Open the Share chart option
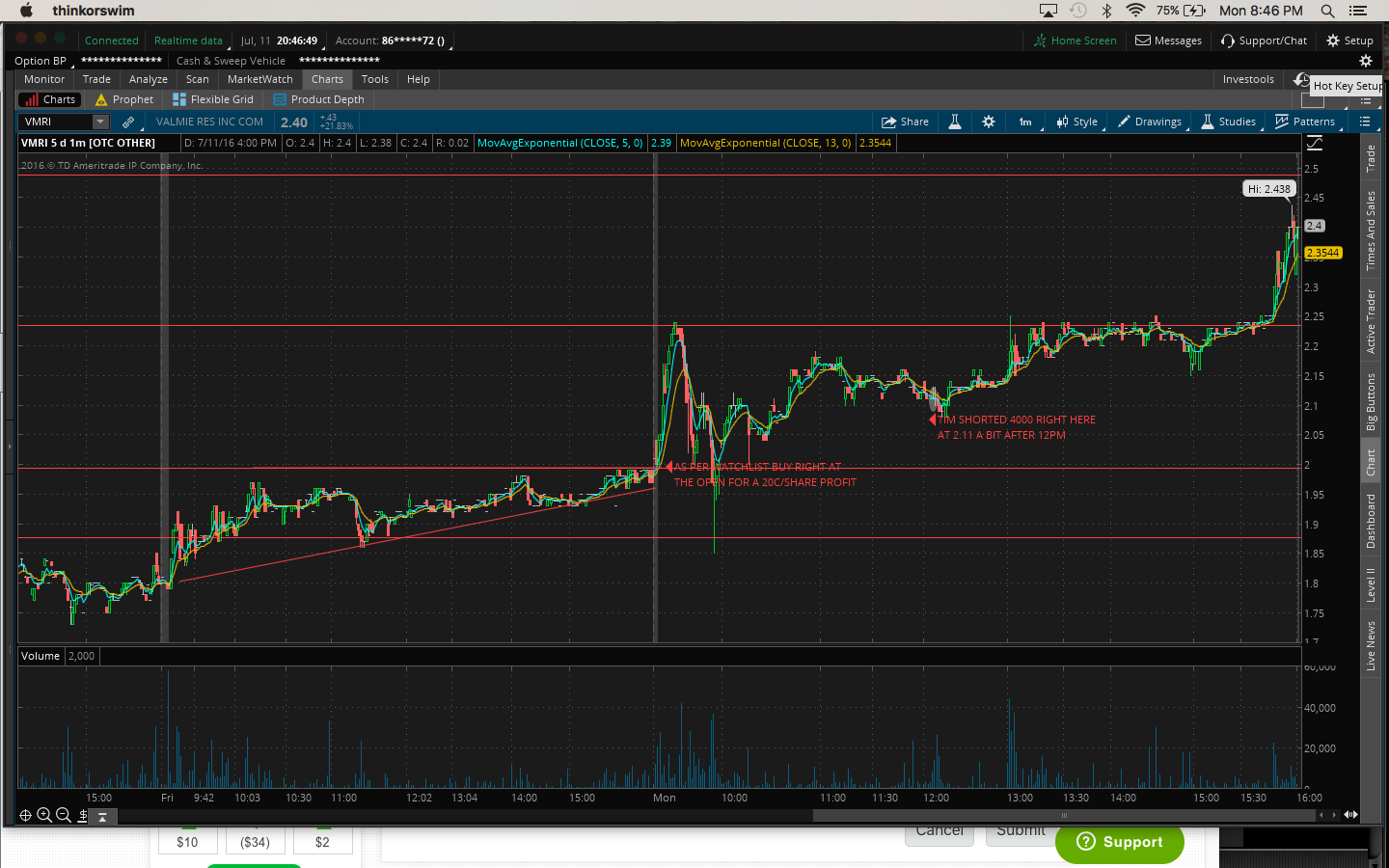 (905, 122)
